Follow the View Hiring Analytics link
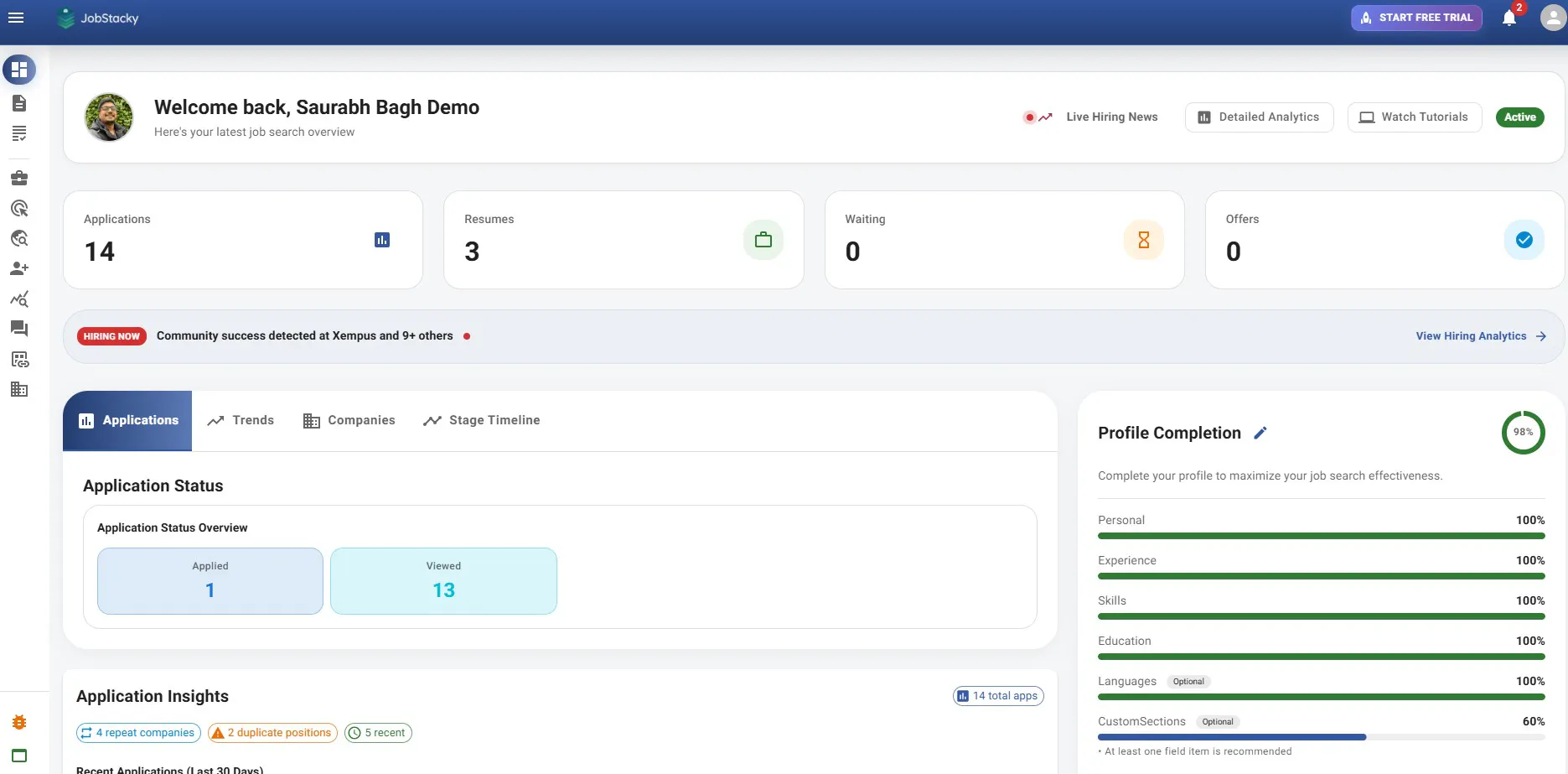1568x774 pixels. tap(1481, 336)
